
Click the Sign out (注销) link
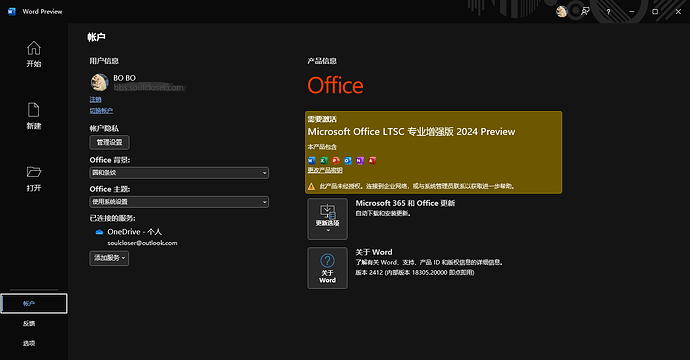pyautogui.click(x=95, y=99)
